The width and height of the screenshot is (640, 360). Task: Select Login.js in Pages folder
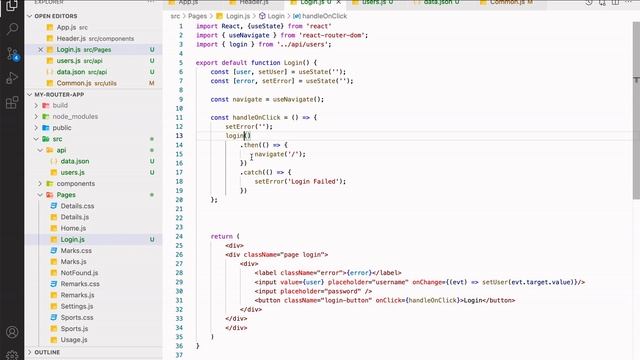tap(93, 240)
